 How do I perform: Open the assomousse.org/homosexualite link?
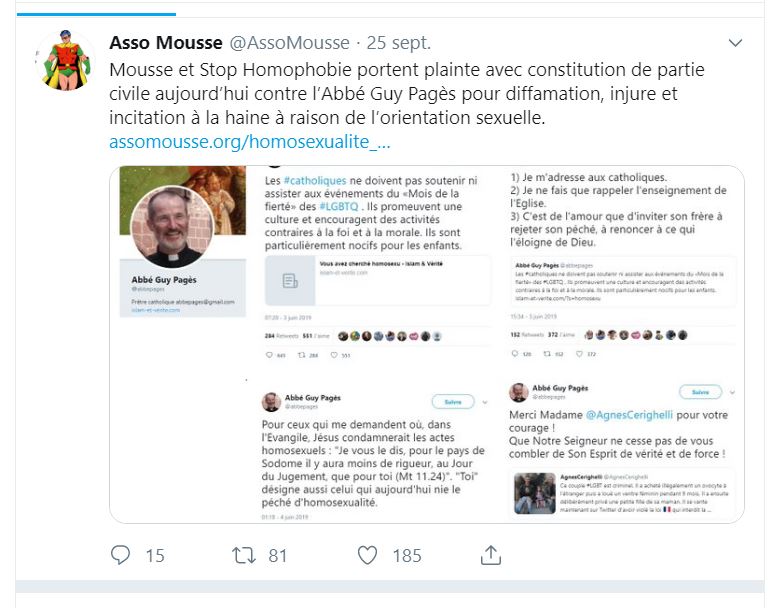pyautogui.click(x=250, y=142)
